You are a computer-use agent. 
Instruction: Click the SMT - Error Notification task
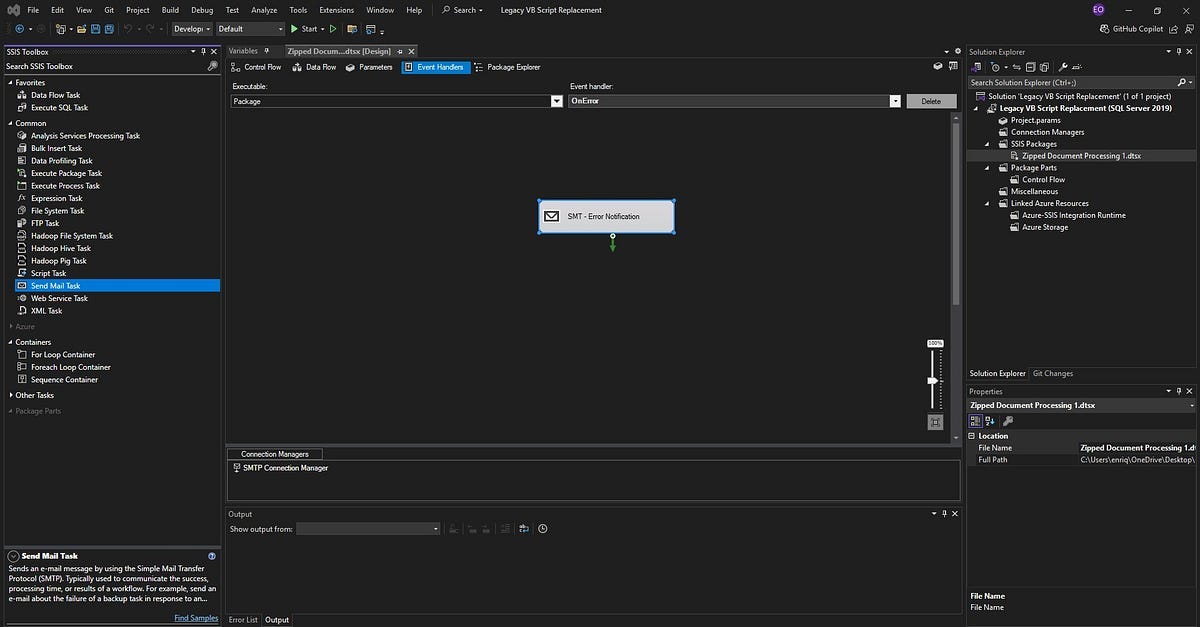pos(606,216)
